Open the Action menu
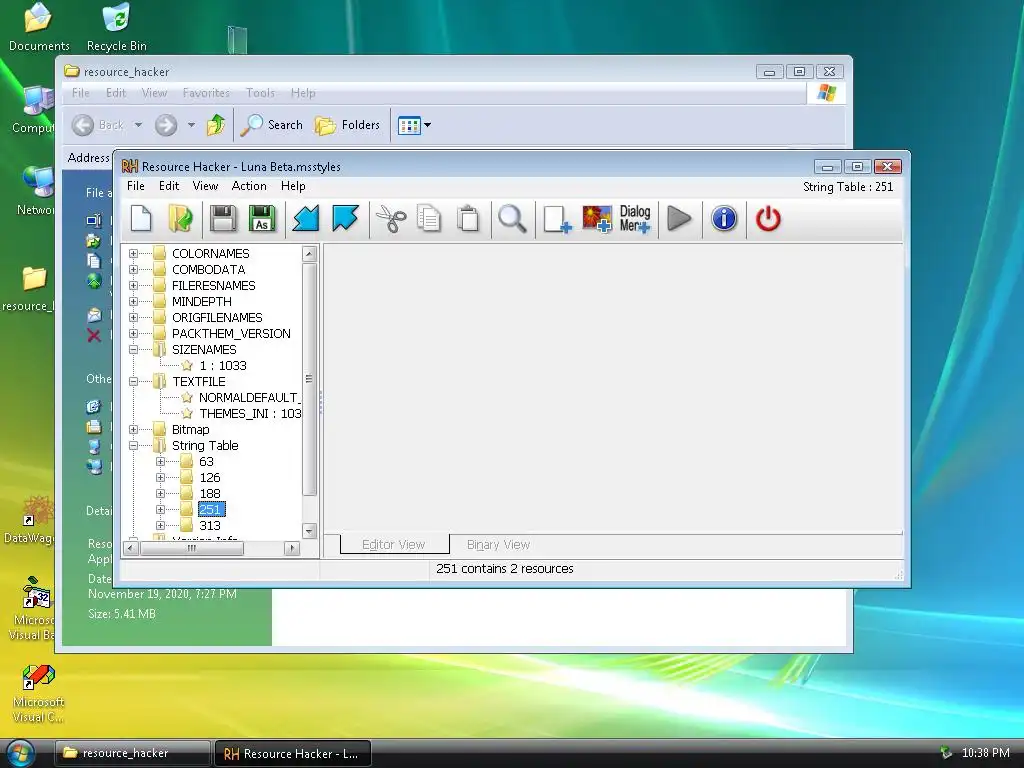The height and width of the screenshot is (768, 1024). (249, 186)
